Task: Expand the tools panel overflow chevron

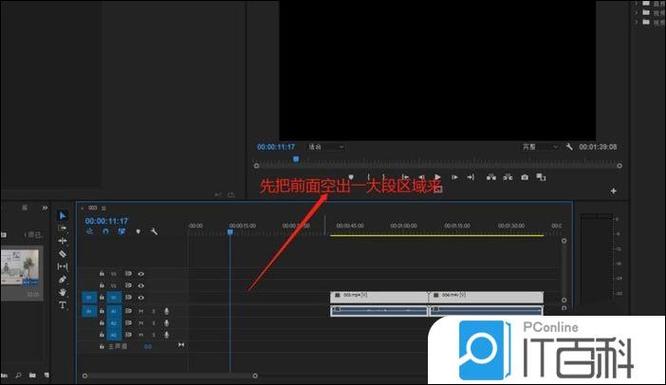Action: click(45, 208)
